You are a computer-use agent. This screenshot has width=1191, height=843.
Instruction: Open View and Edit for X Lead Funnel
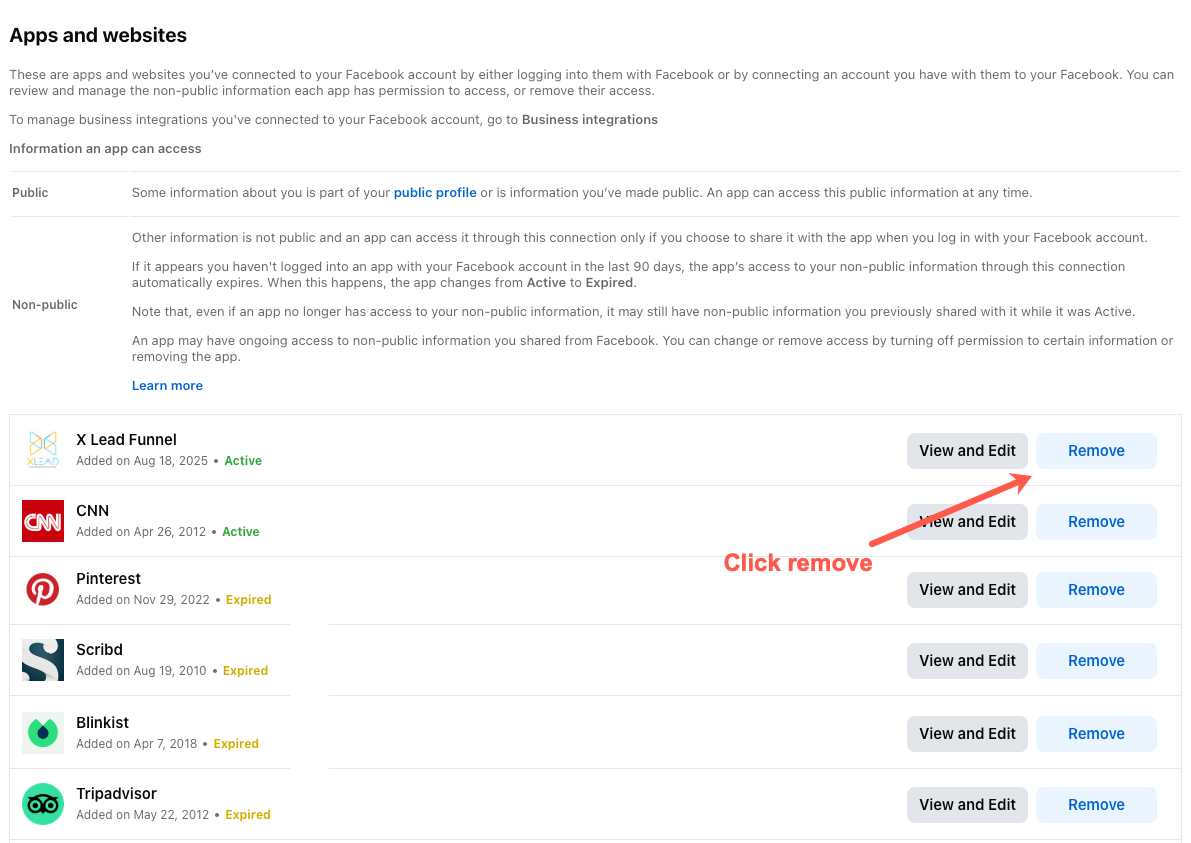click(x=967, y=451)
